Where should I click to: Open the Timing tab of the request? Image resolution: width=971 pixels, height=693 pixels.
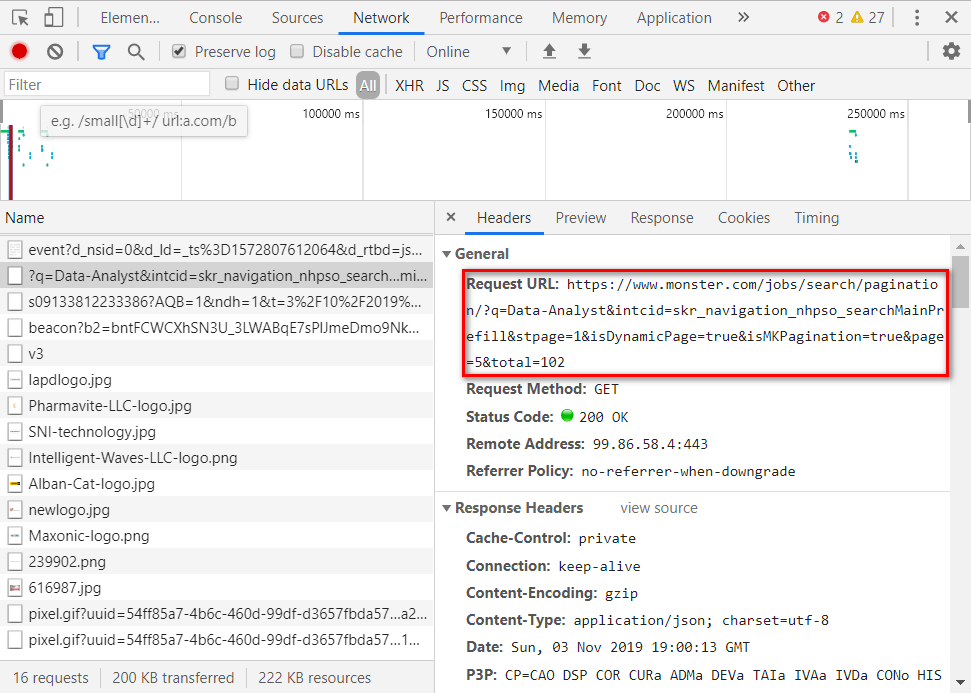[816, 218]
